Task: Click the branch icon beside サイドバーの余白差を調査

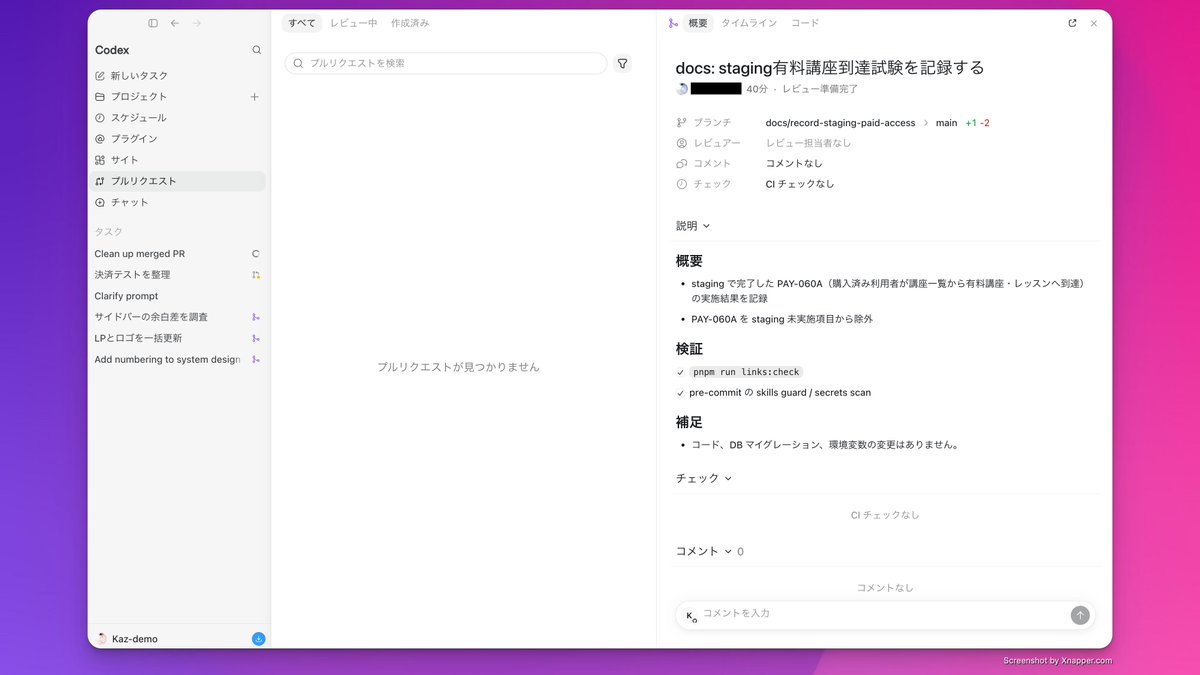Action: pos(256,317)
